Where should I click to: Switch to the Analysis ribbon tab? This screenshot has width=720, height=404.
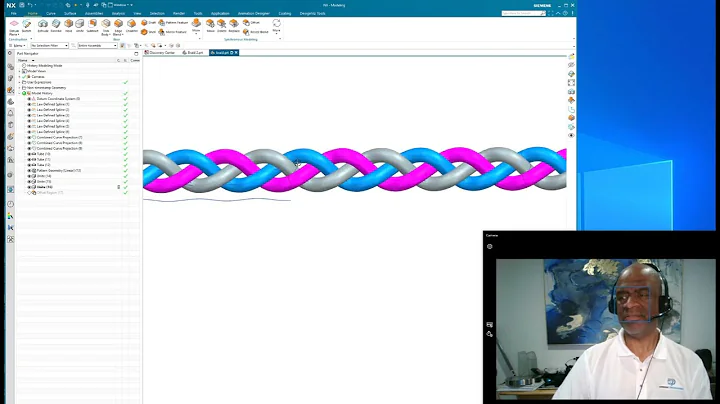[x=118, y=13]
